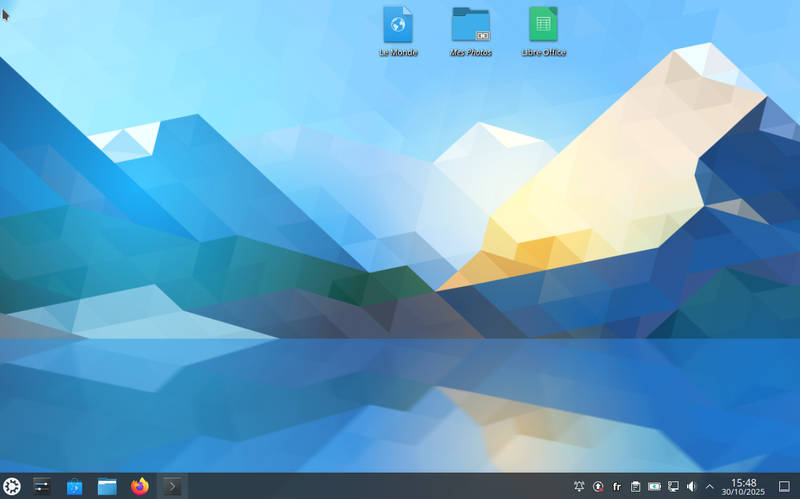This screenshot has height=499, width=800.
Task: Open the KDE application launcher
Action: click(x=12, y=486)
